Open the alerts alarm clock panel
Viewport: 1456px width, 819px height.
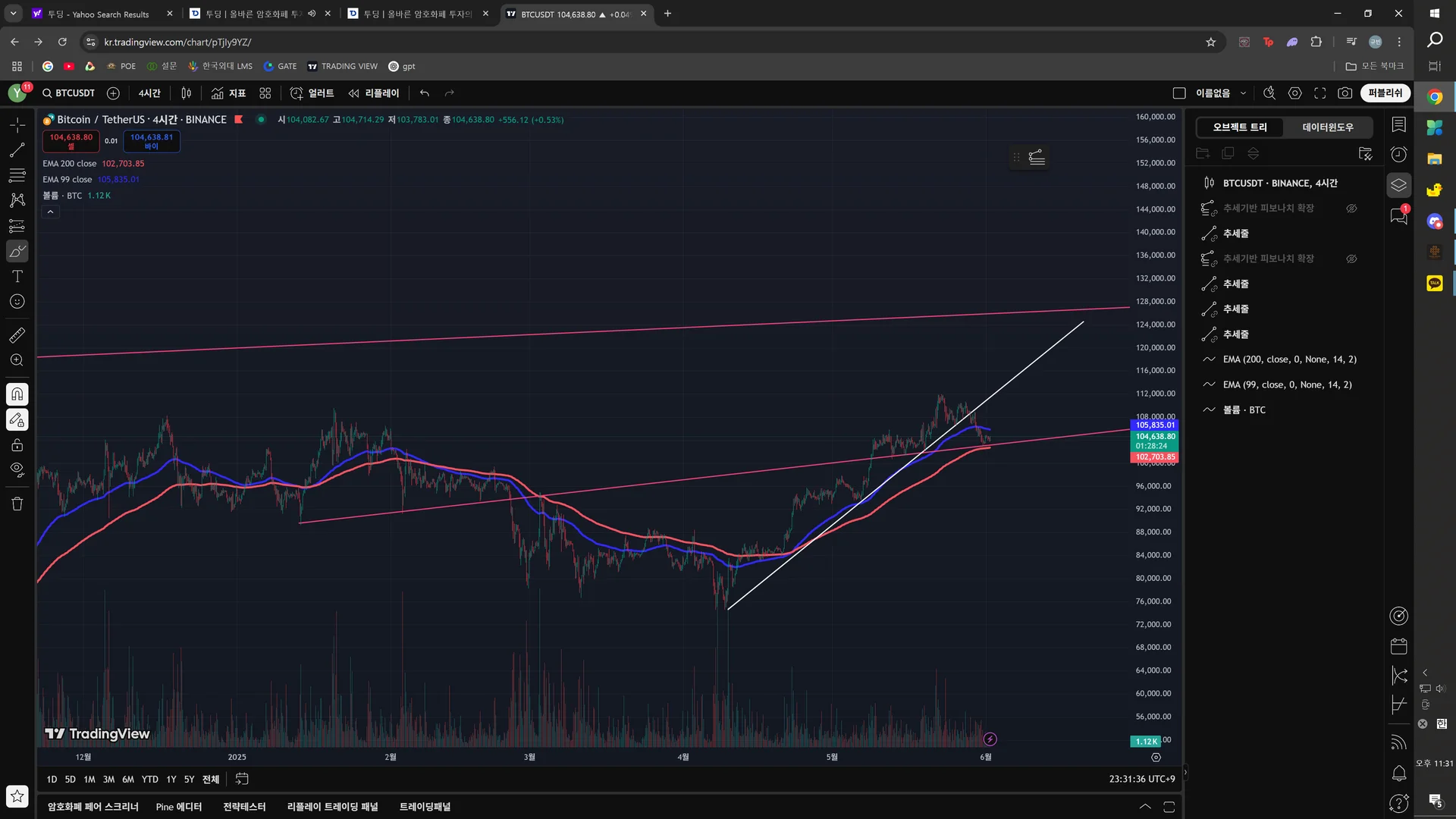click(1398, 155)
